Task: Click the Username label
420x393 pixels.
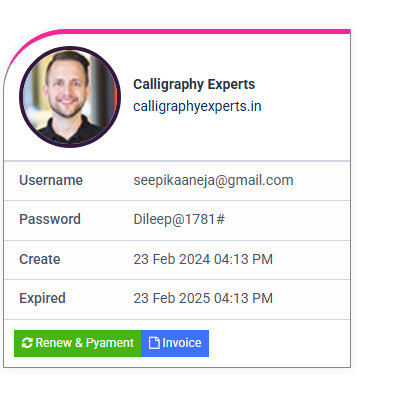Action: [x=51, y=180]
